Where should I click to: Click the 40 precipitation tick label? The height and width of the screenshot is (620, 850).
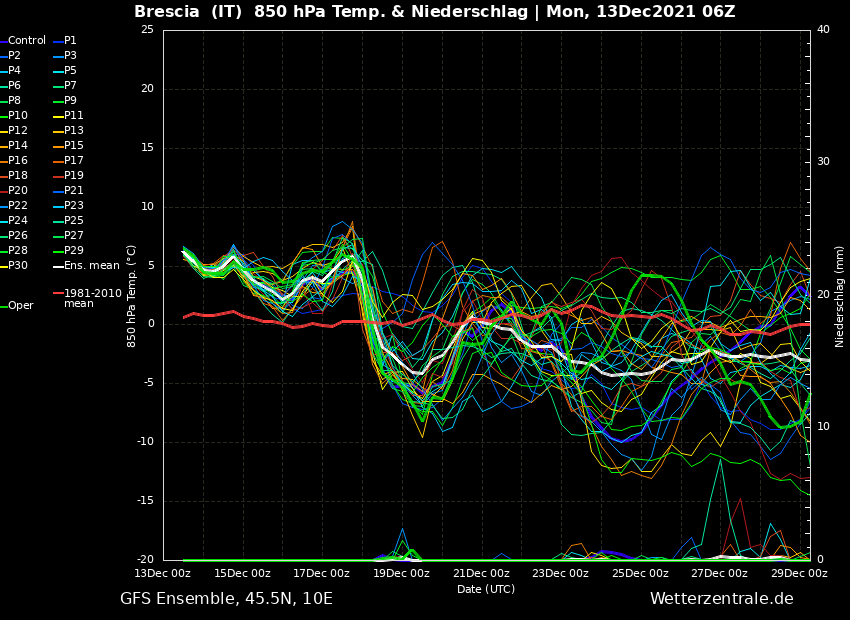823,29
